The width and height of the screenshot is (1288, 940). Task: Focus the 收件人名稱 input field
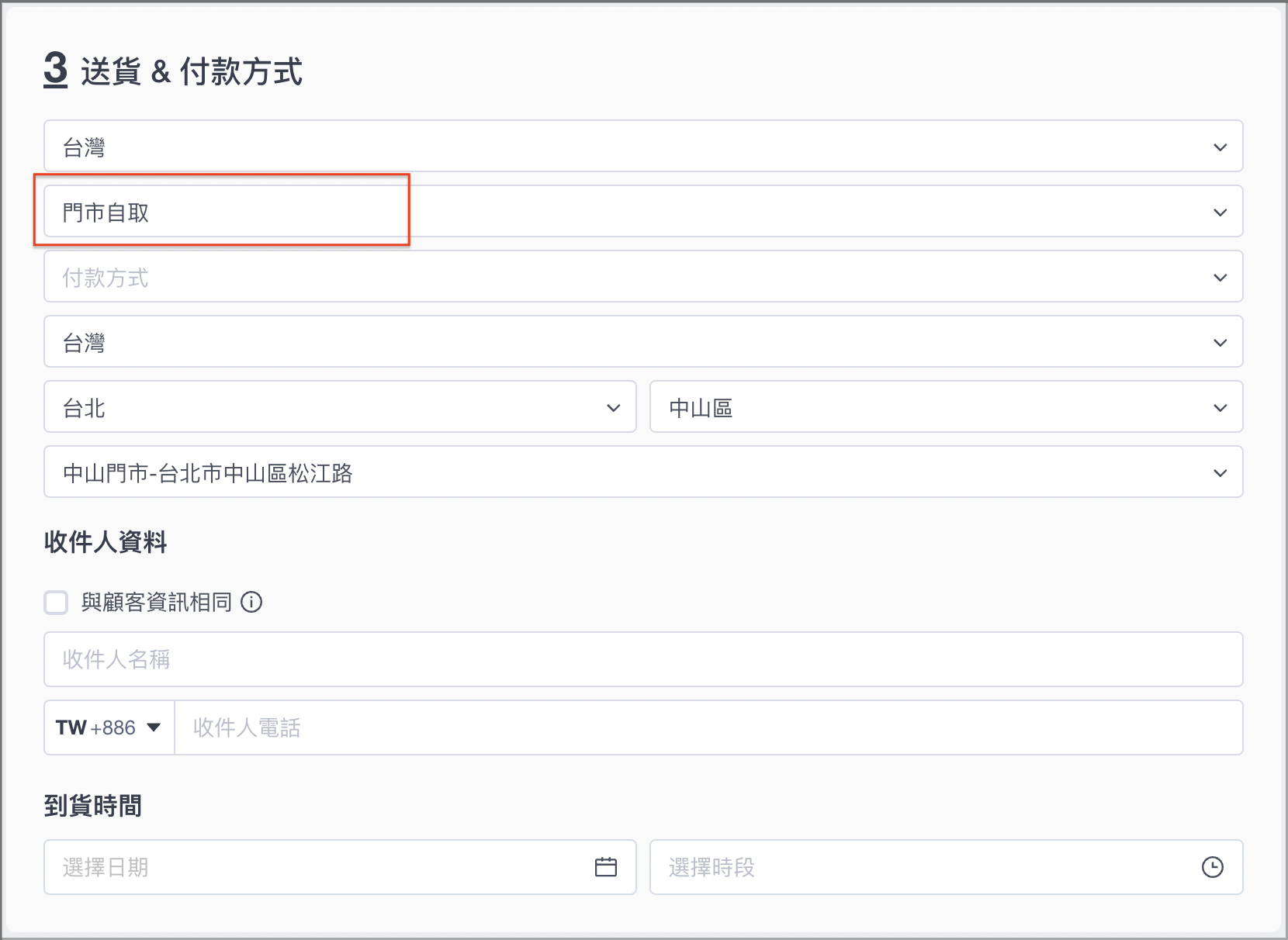pos(643,659)
